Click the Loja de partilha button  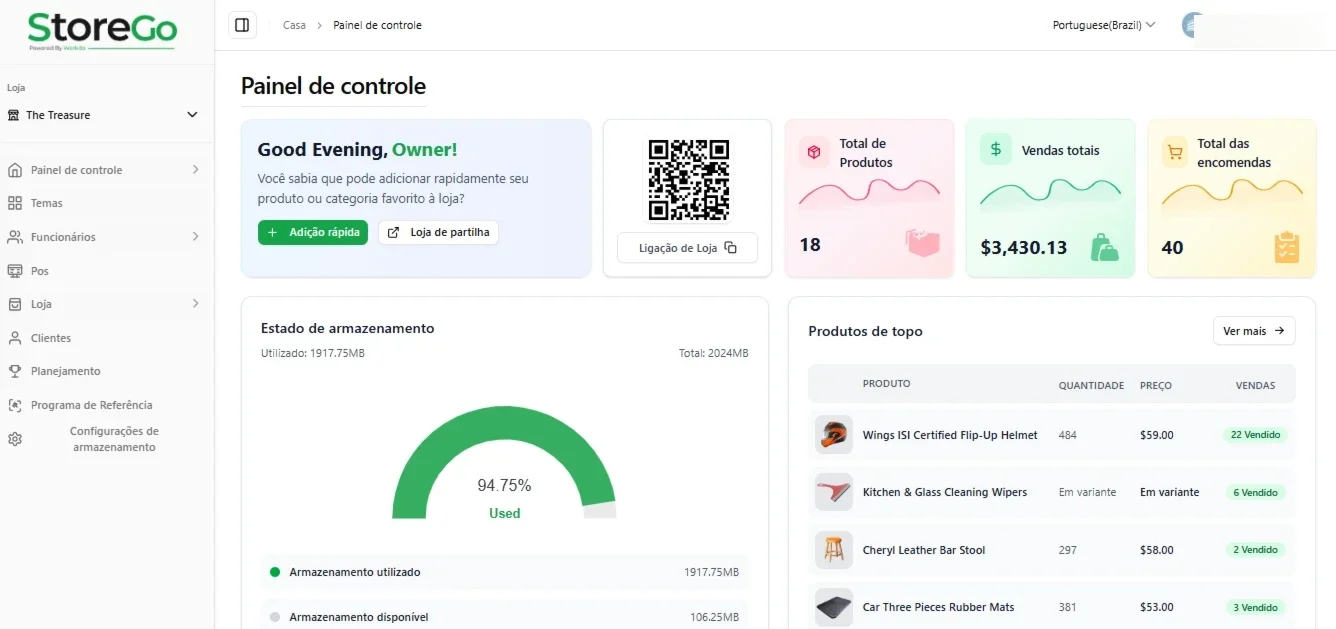(438, 232)
